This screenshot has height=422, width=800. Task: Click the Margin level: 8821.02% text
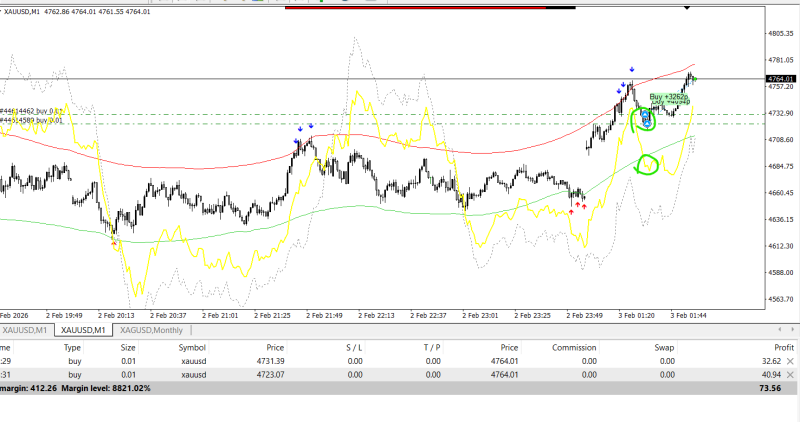106,388
